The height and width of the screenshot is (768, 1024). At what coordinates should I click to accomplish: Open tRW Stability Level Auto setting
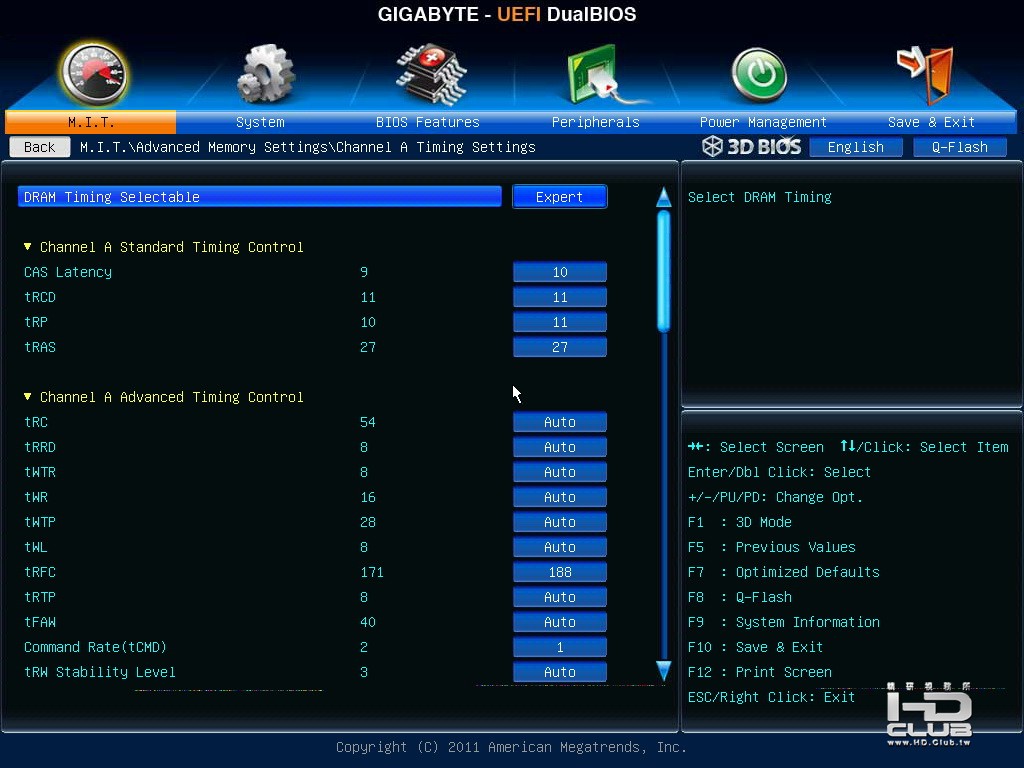click(560, 672)
